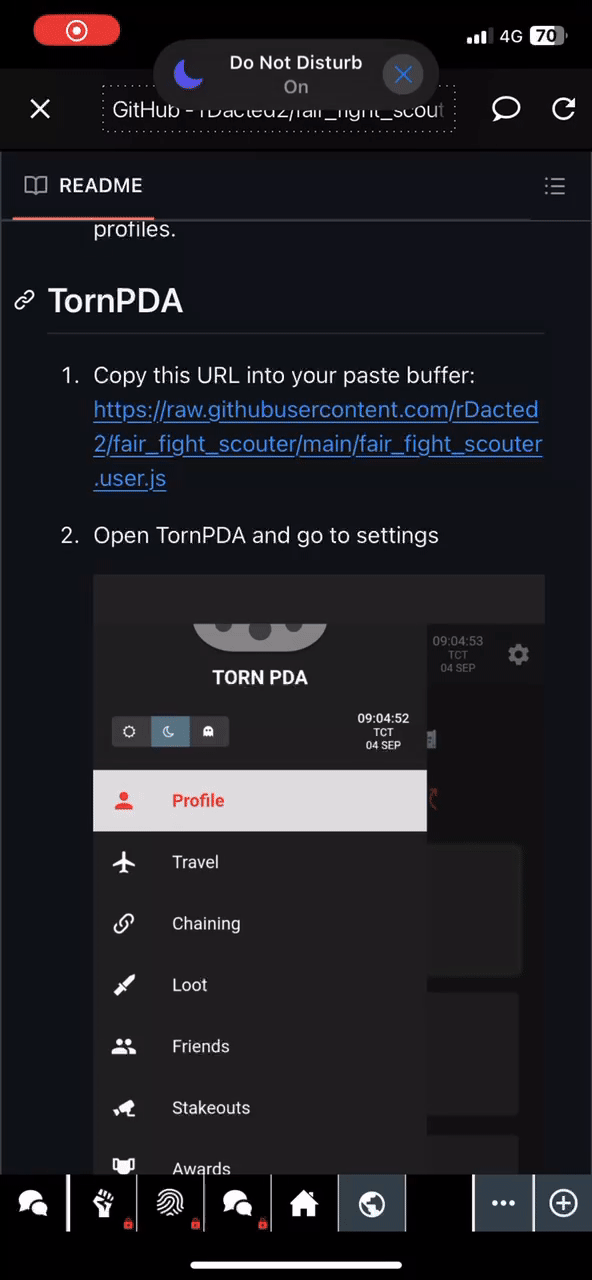Reload the page with the refresh button
Image resolution: width=592 pixels, height=1280 pixels.
[x=563, y=109]
